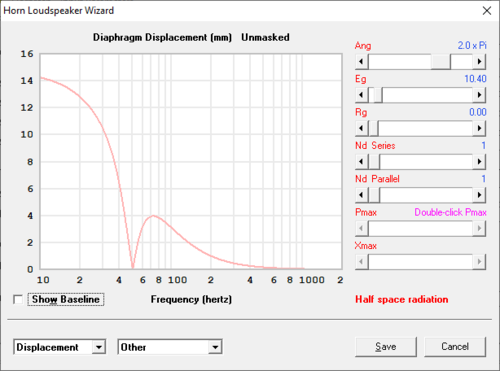Click Rg slider left arrow
This screenshot has width=500, height=371.
361,128
